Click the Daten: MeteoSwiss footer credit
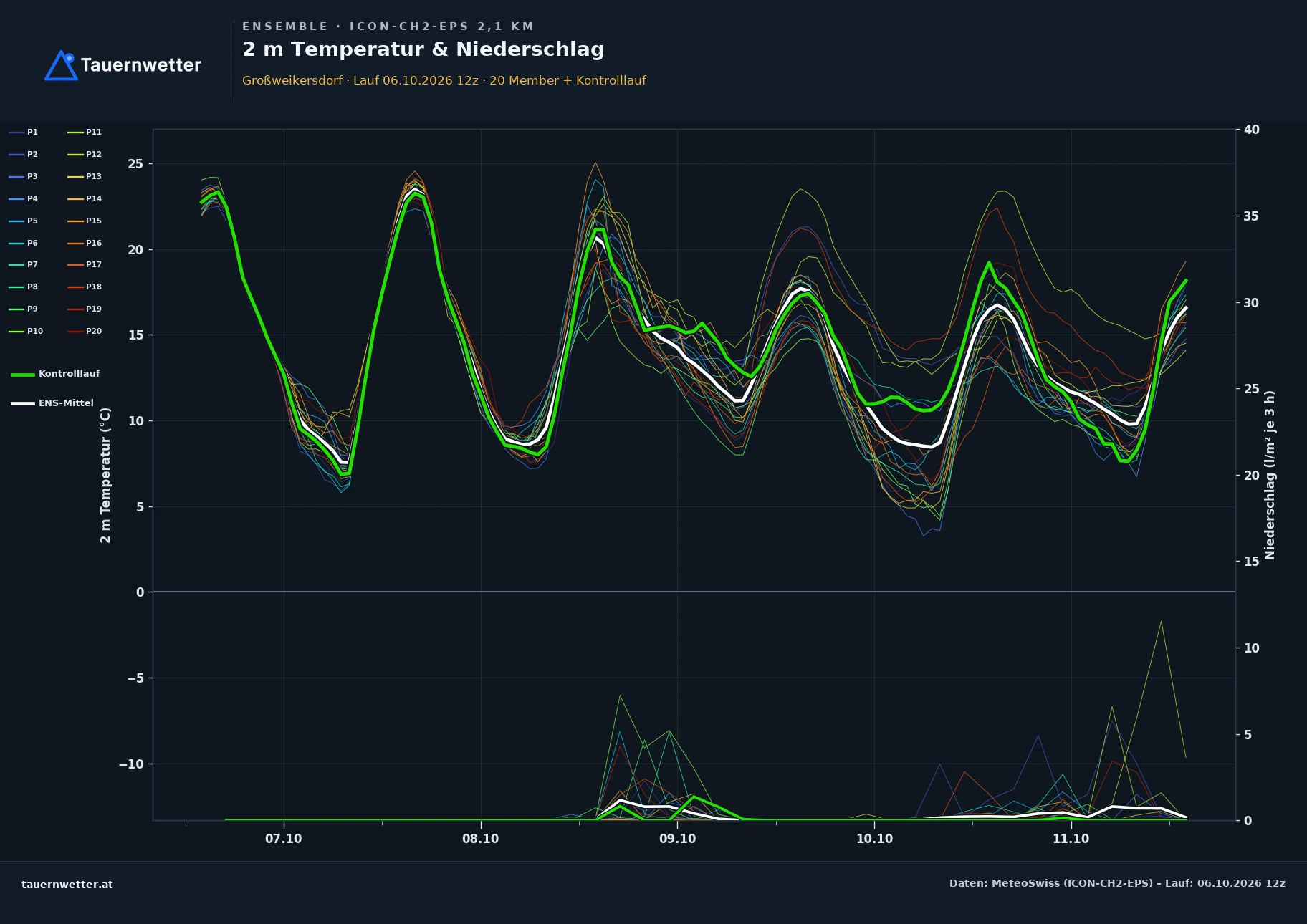 (x=1118, y=883)
